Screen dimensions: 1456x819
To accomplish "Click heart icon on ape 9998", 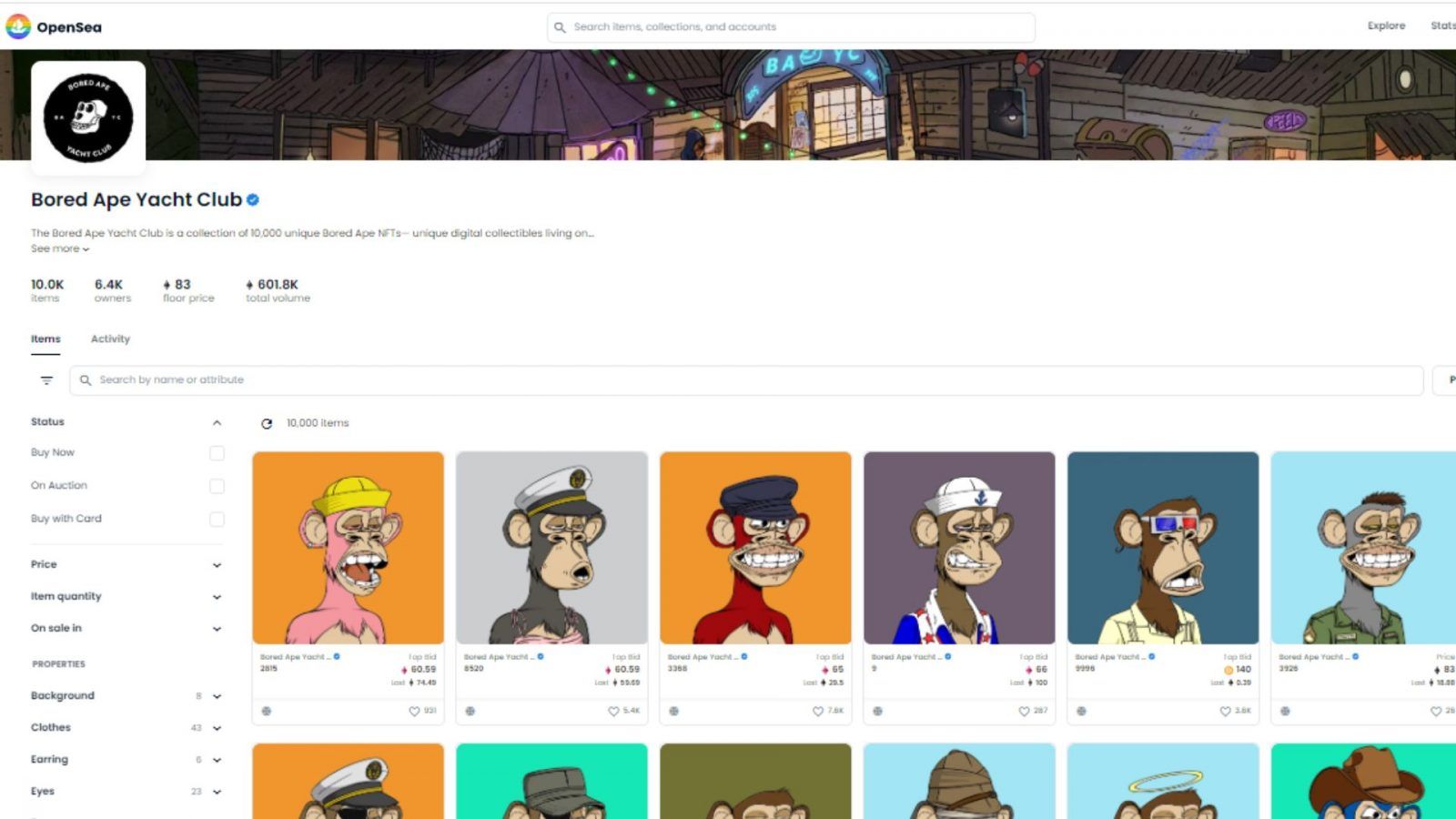I will pyautogui.click(x=1225, y=712).
